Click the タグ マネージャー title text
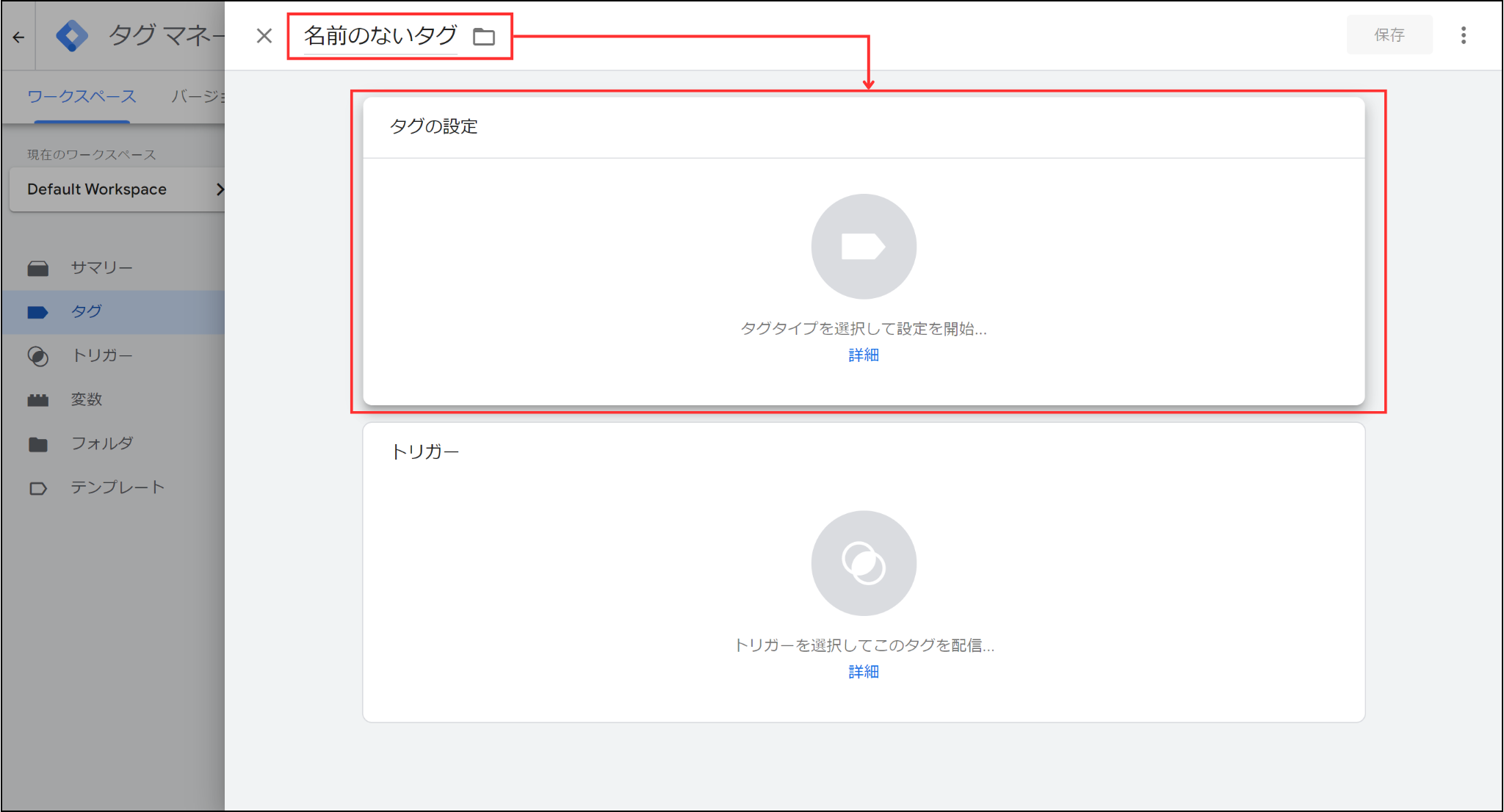The image size is (1504, 812). [167, 35]
